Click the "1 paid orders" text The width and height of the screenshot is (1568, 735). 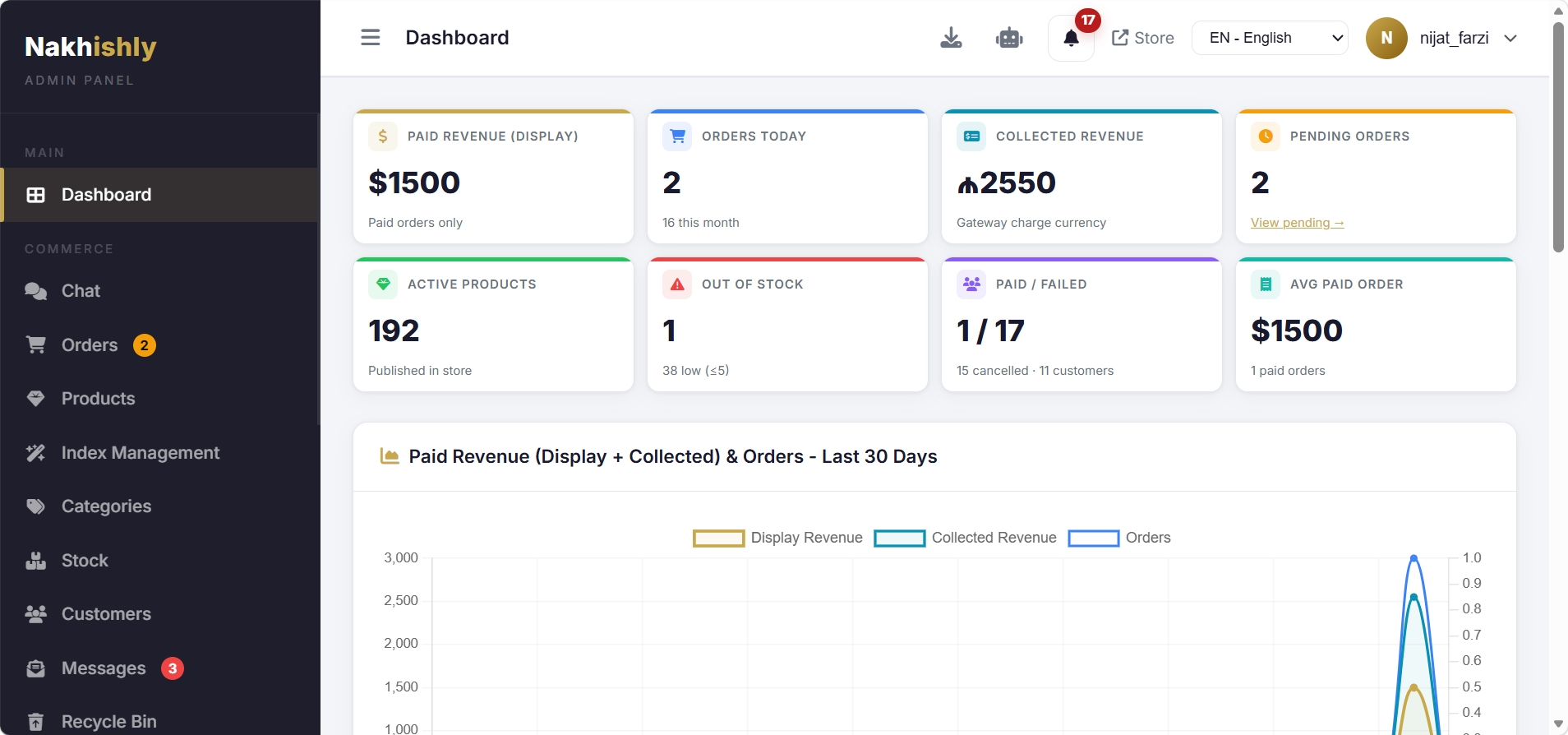point(1288,371)
